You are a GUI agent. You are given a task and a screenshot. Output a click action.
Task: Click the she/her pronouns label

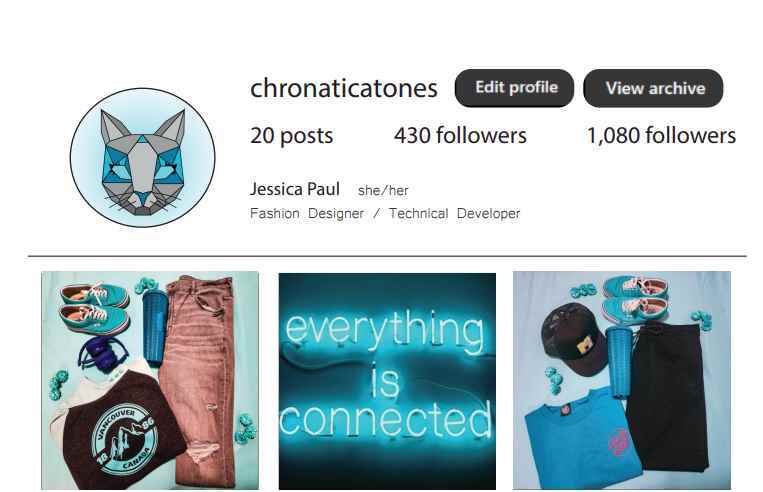click(383, 190)
